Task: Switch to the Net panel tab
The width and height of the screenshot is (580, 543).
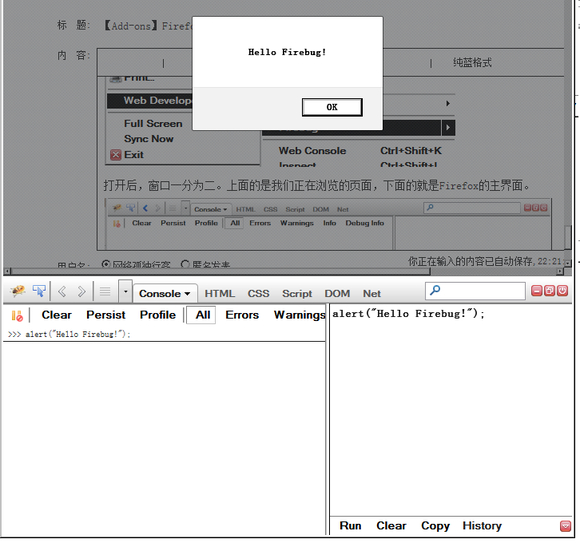Action: click(372, 294)
